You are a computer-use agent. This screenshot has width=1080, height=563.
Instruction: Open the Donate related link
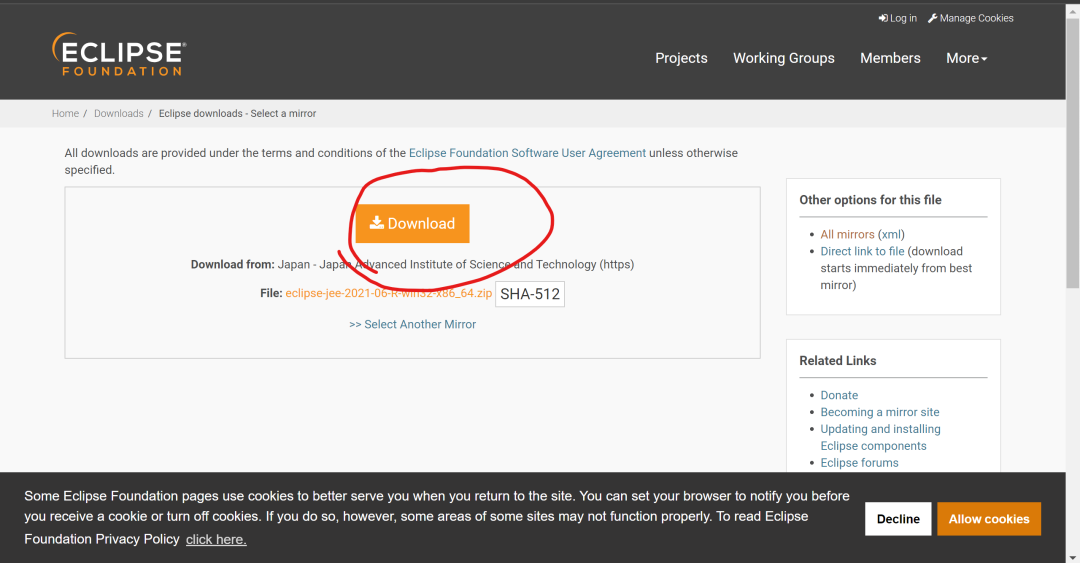click(x=839, y=396)
